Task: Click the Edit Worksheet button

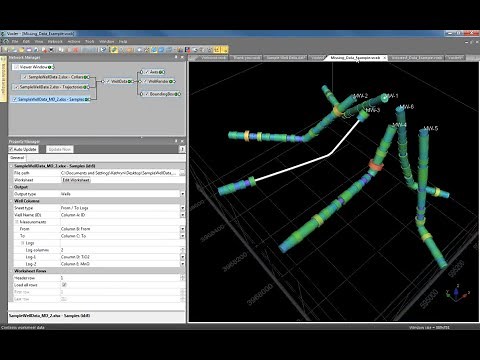Action: coord(76,180)
